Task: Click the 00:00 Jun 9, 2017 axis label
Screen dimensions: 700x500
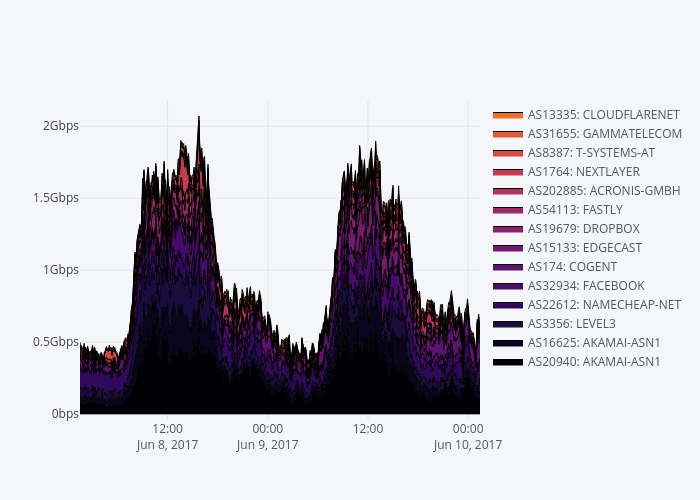Action: pyautogui.click(x=267, y=437)
